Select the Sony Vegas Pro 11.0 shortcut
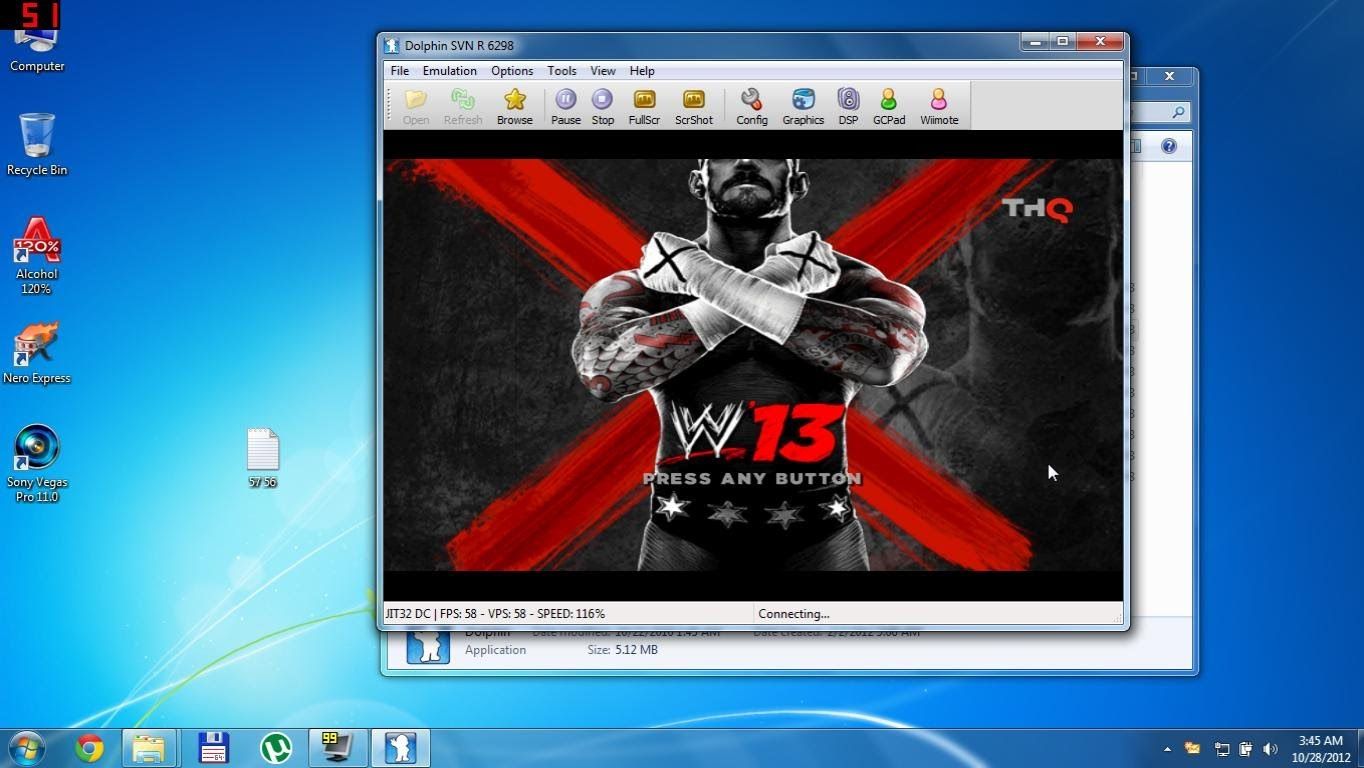 coord(37,463)
